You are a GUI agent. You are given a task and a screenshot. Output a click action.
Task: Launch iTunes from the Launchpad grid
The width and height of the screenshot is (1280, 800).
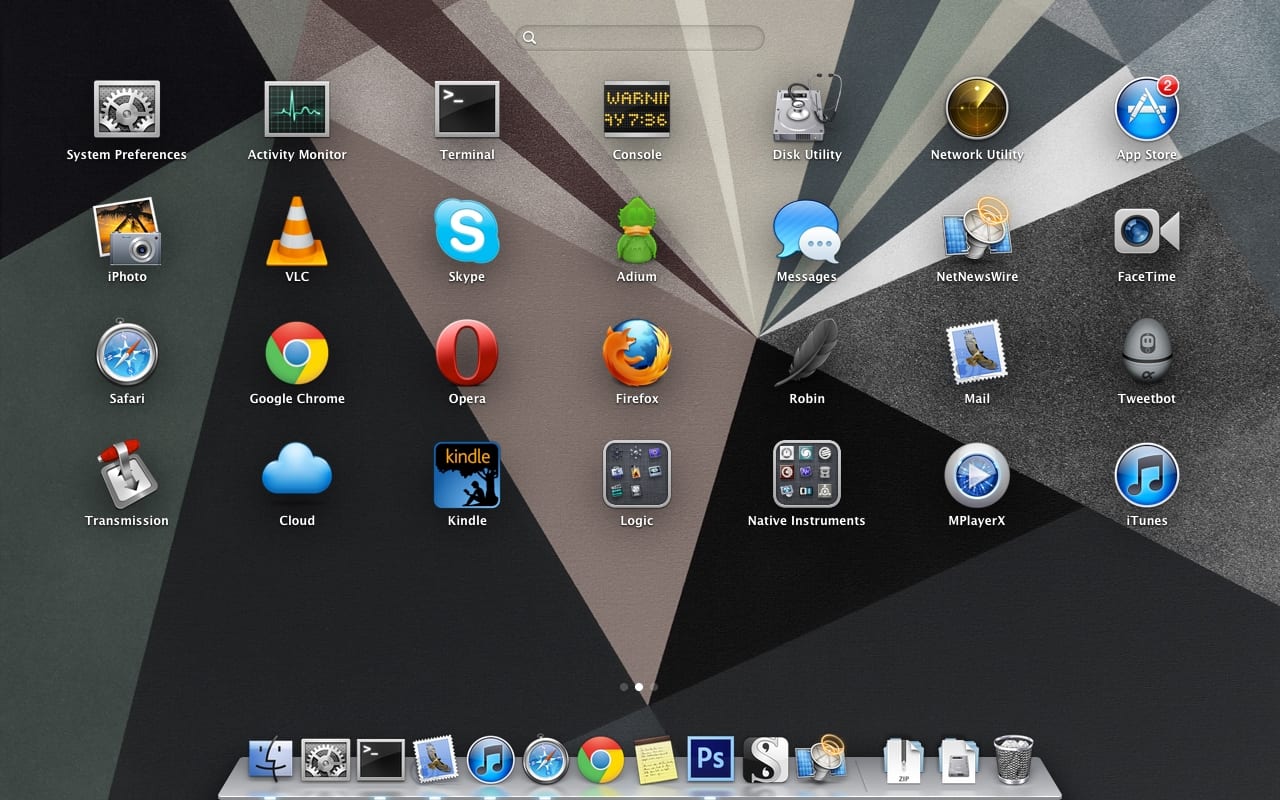tap(1147, 475)
